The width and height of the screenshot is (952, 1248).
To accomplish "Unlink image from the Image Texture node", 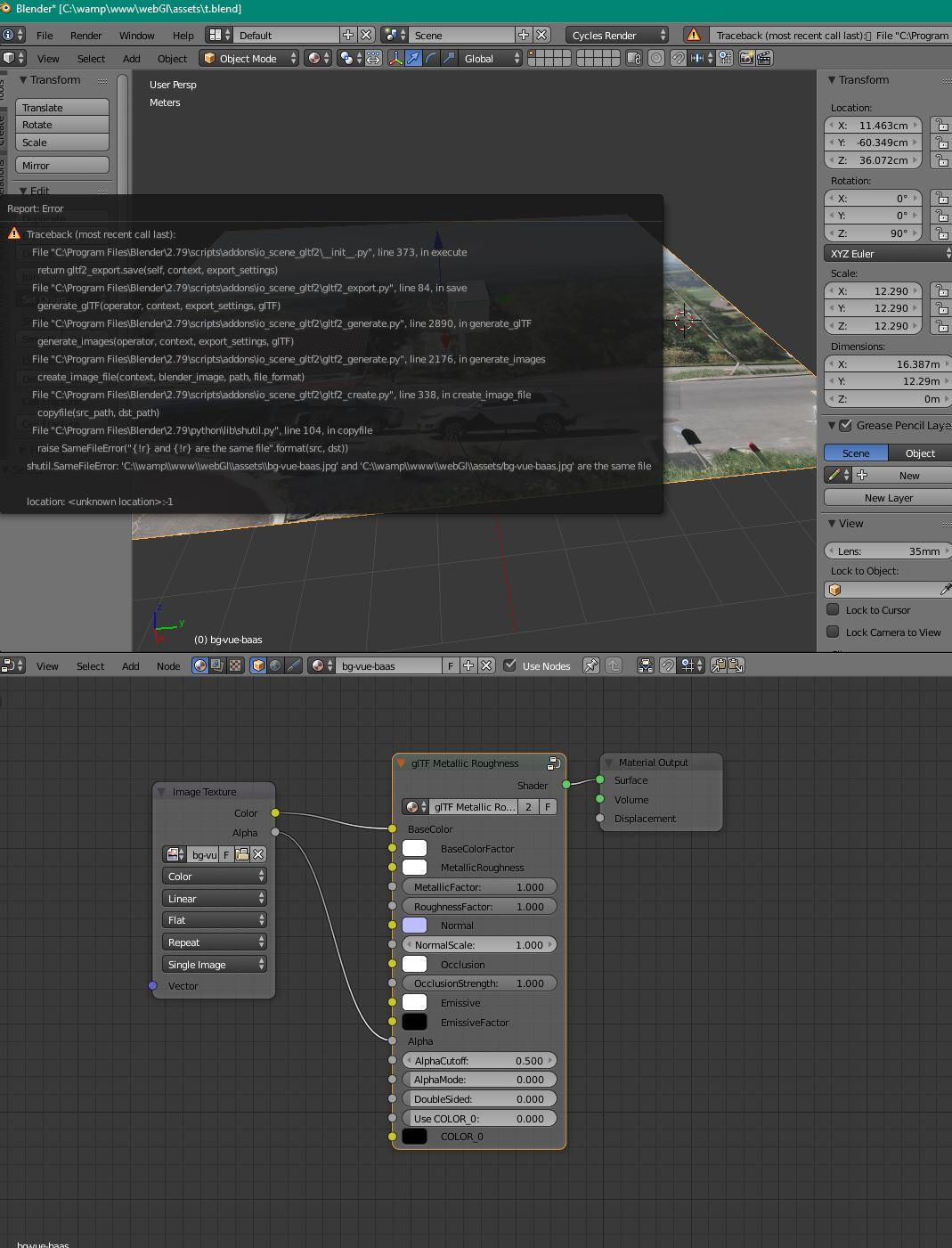I will click(x=258, y=854).
